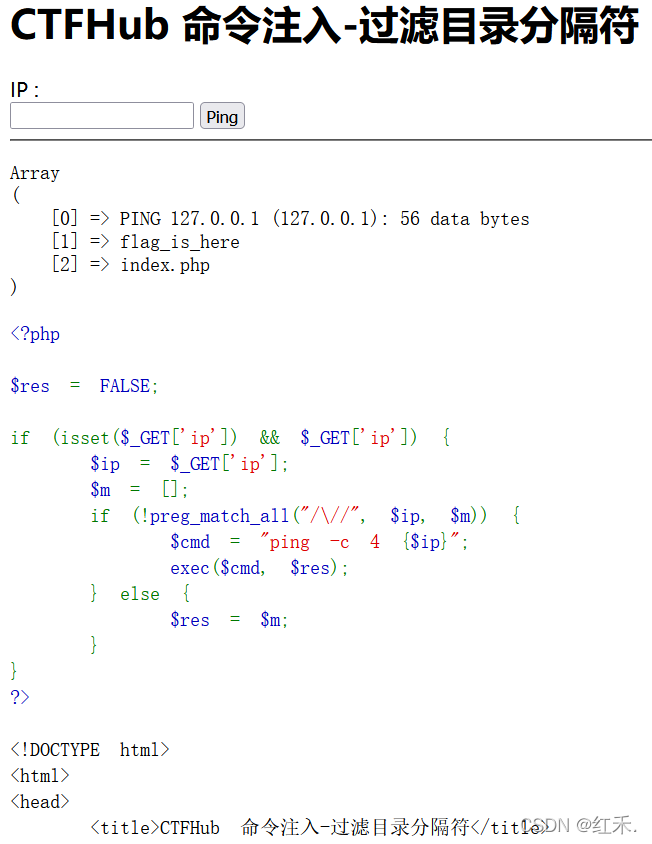Click the '} else {' line
Image resolution: width=652 pixels, height=844 pixels.
tap(140, 594)
